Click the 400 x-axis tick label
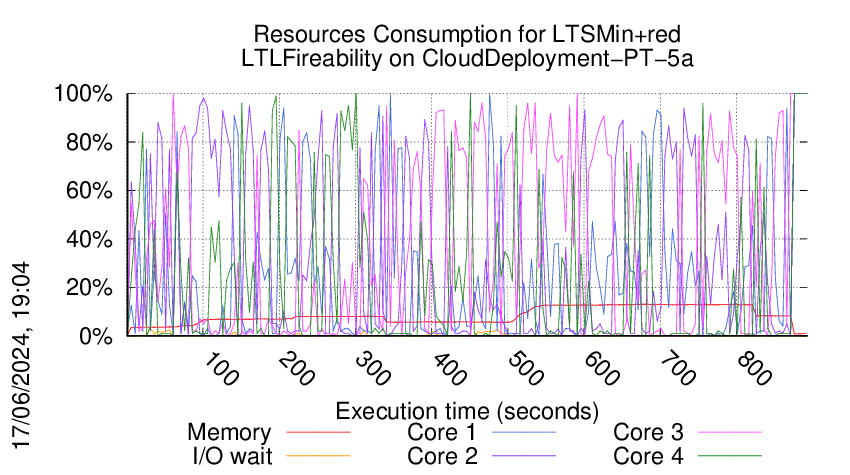The height and width of the screenshot is (475, 850). 449,369
